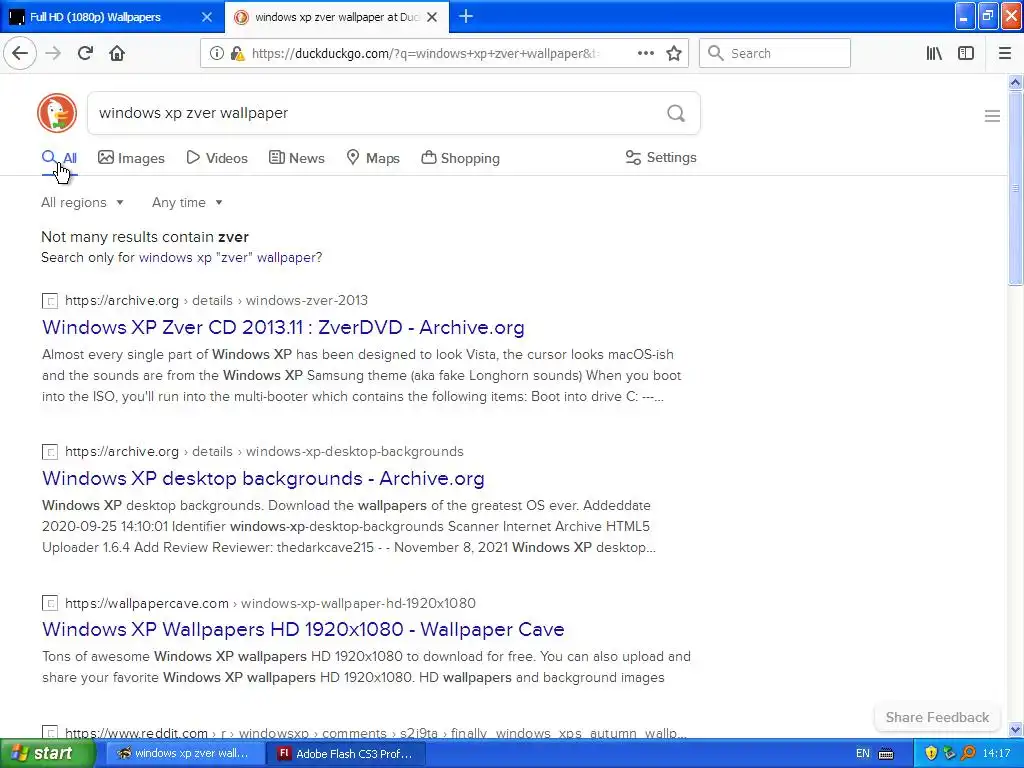Switch to News results

point(296,158)
